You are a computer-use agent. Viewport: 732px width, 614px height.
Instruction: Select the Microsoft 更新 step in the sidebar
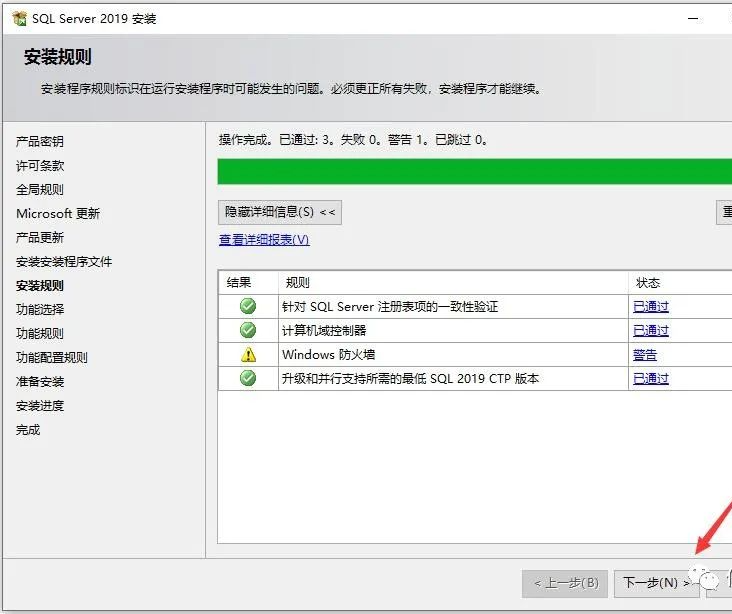coord(58,213)
